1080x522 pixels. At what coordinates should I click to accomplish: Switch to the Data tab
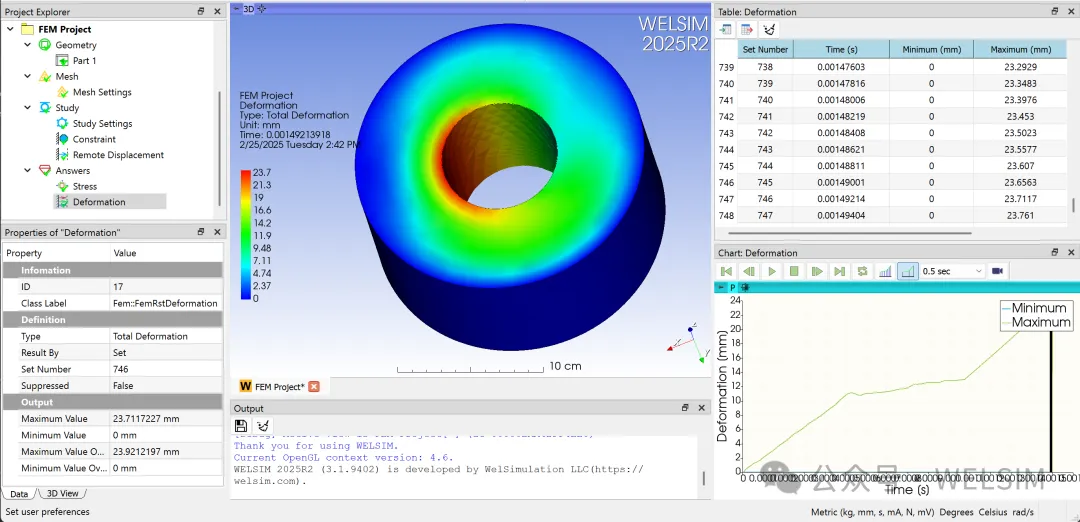click(19, 494)
